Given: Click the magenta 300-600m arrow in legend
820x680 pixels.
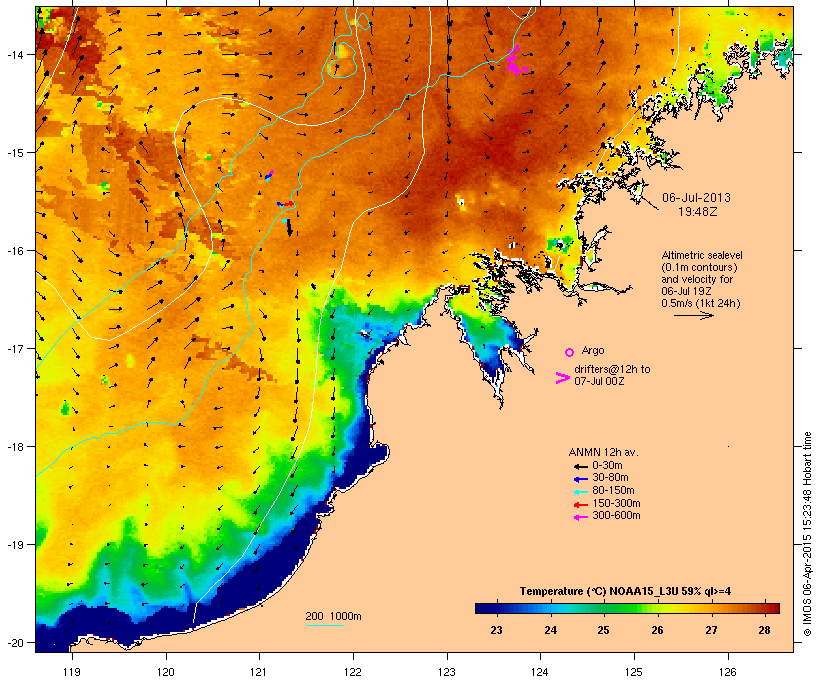Looking at the screenshot, I should [580, 517].
